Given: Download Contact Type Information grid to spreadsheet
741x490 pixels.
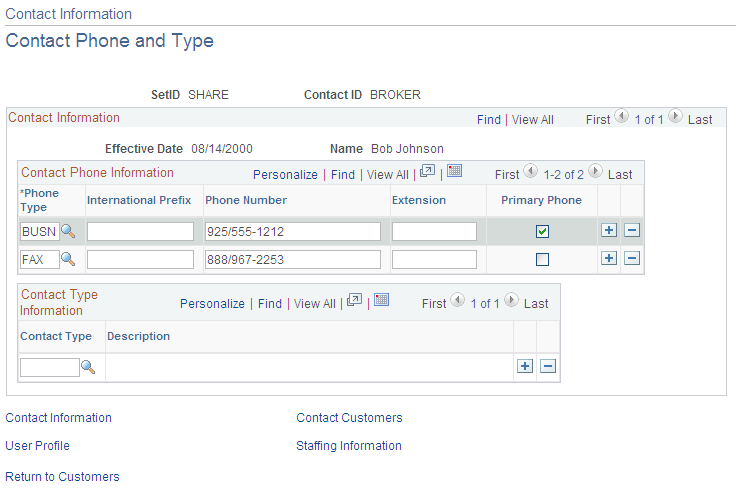Looking at the screenshot, I should pos(381,300).
